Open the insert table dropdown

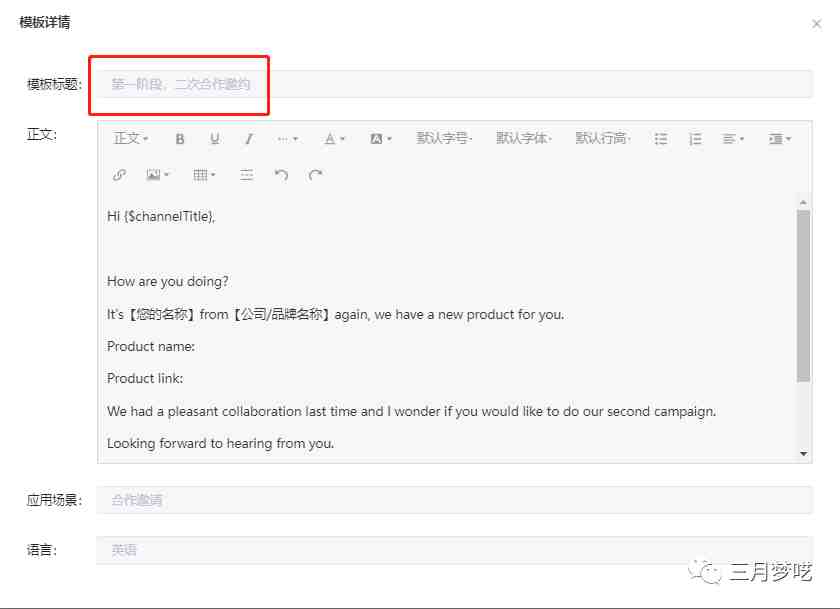204,175
